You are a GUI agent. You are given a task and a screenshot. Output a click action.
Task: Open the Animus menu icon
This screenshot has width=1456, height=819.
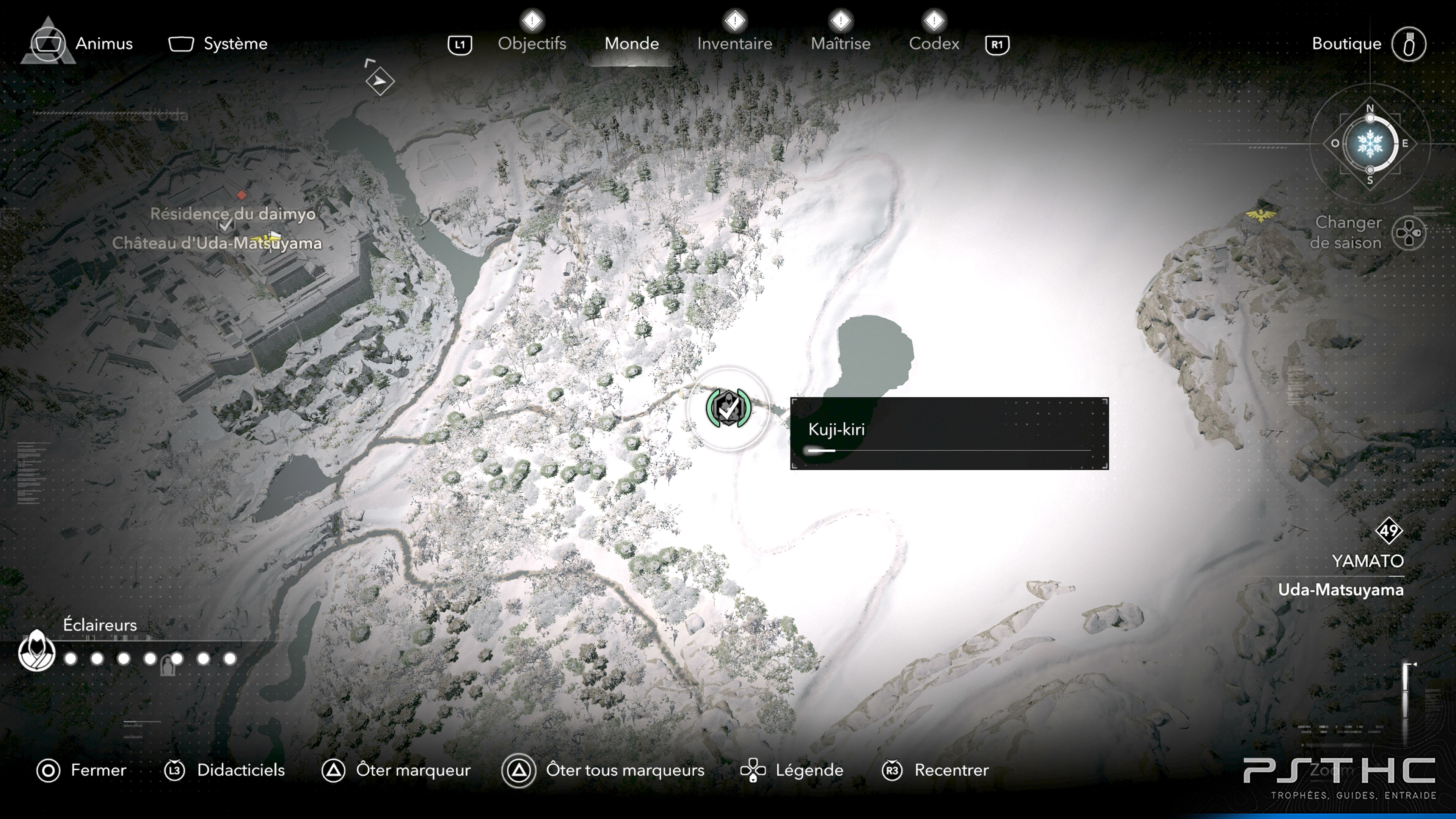49,44
